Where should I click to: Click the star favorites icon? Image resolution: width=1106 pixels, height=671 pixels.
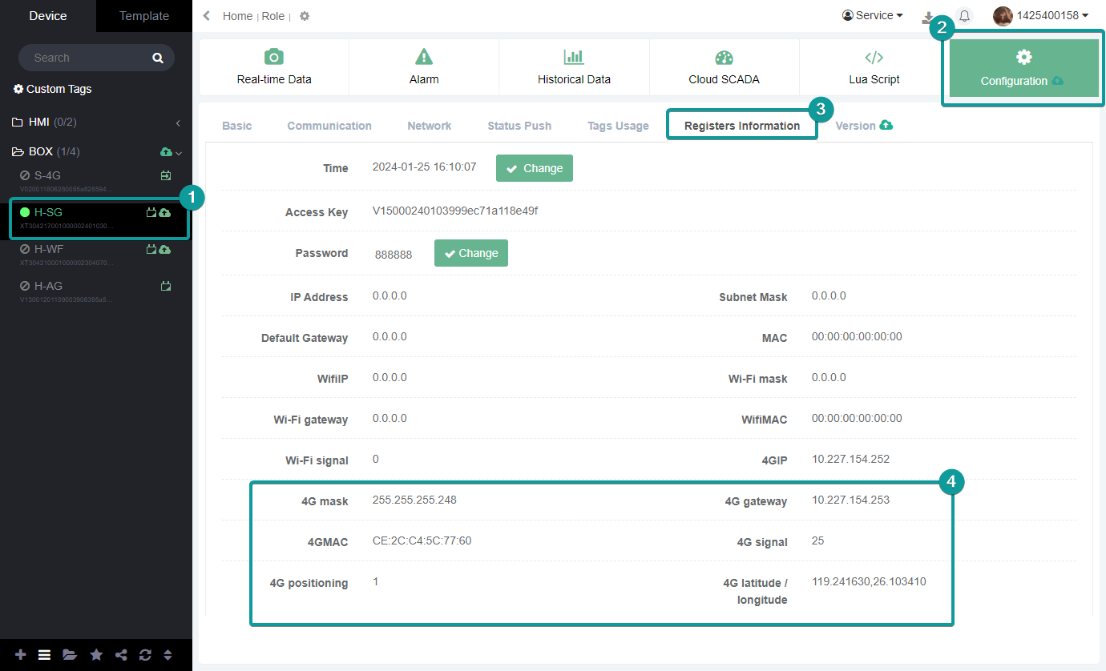pyautogui.click(x=96, y=655)
